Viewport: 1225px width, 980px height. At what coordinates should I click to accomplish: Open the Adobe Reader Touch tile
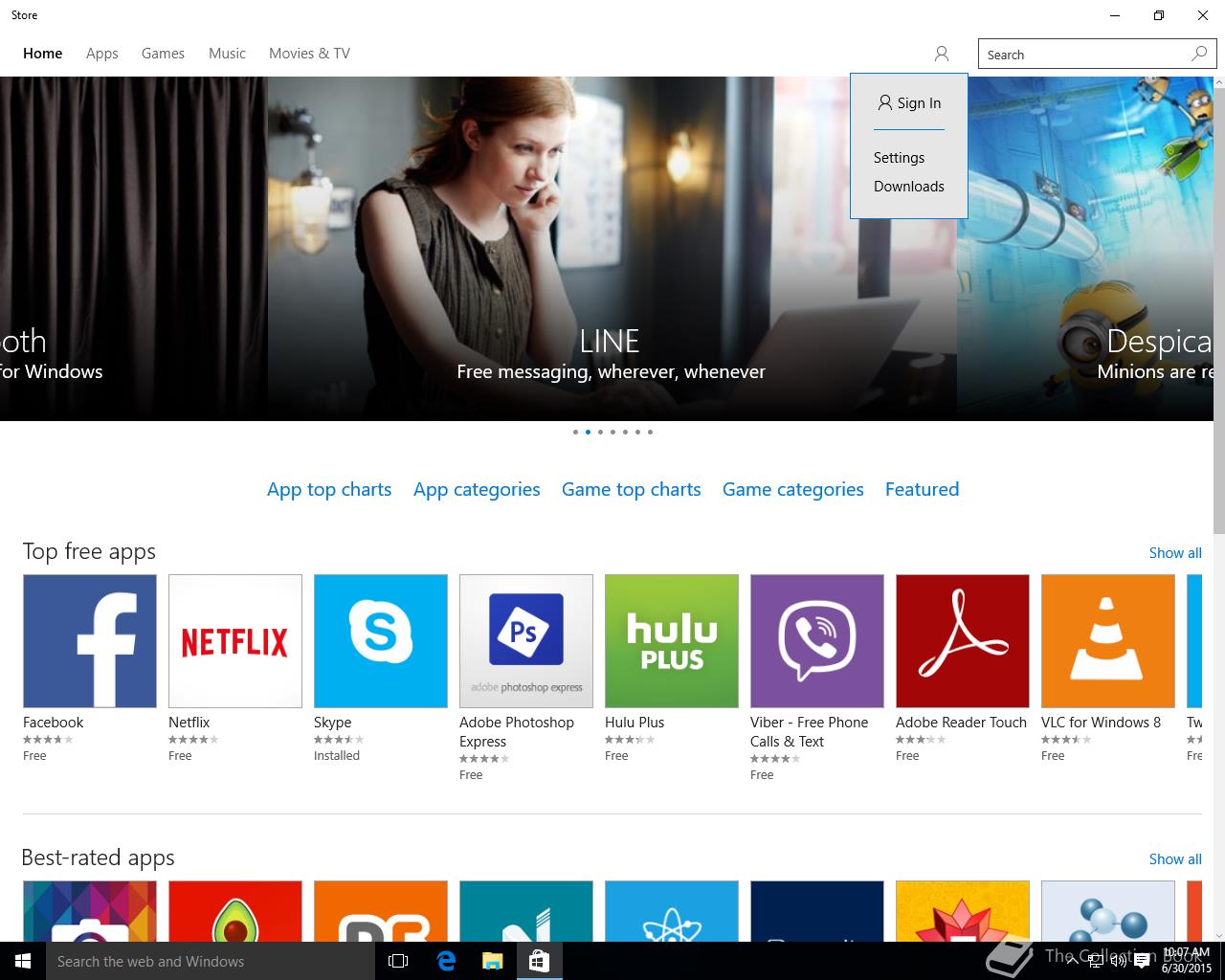click(963, 641)
